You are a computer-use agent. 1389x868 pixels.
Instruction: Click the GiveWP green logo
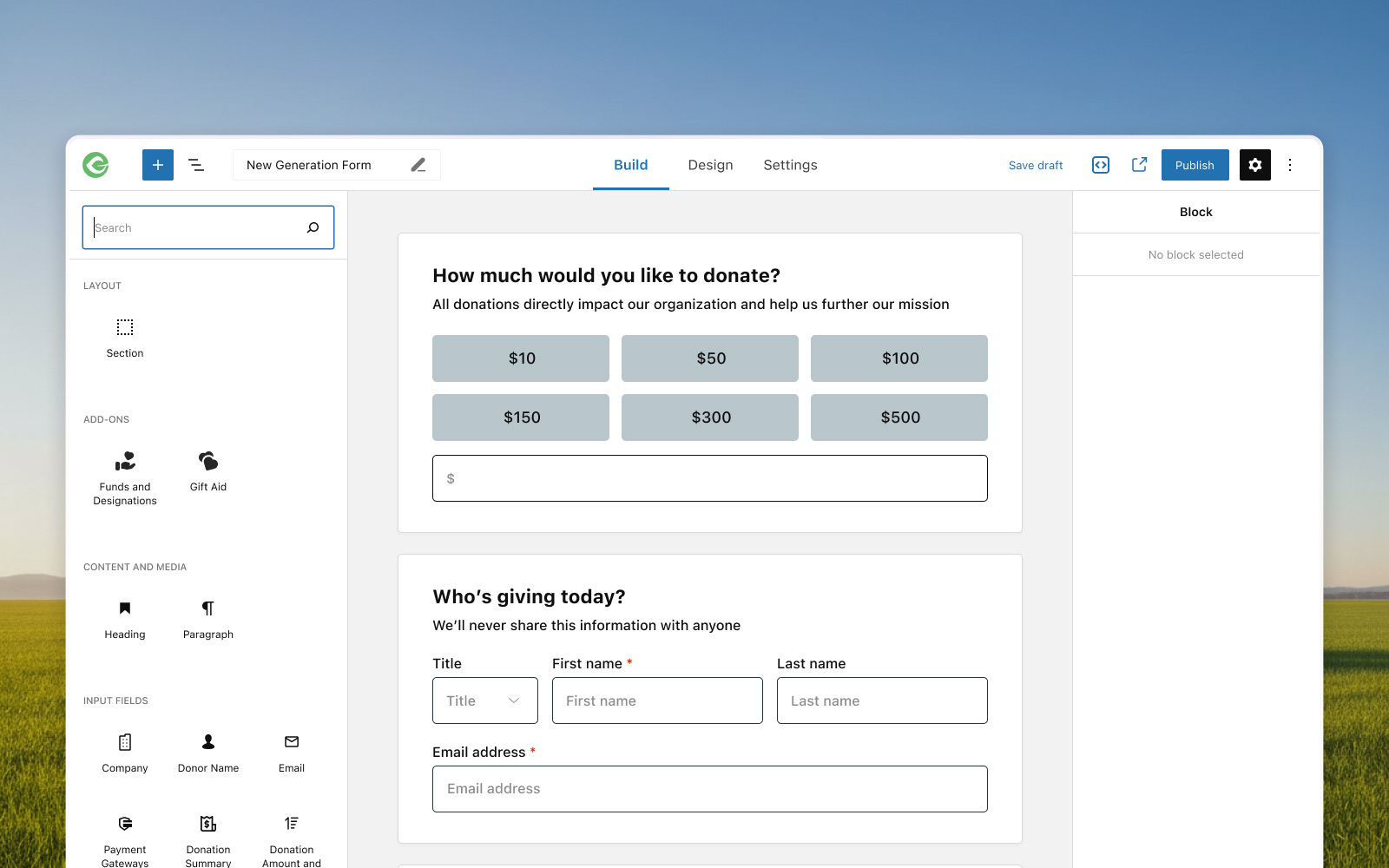95,165
